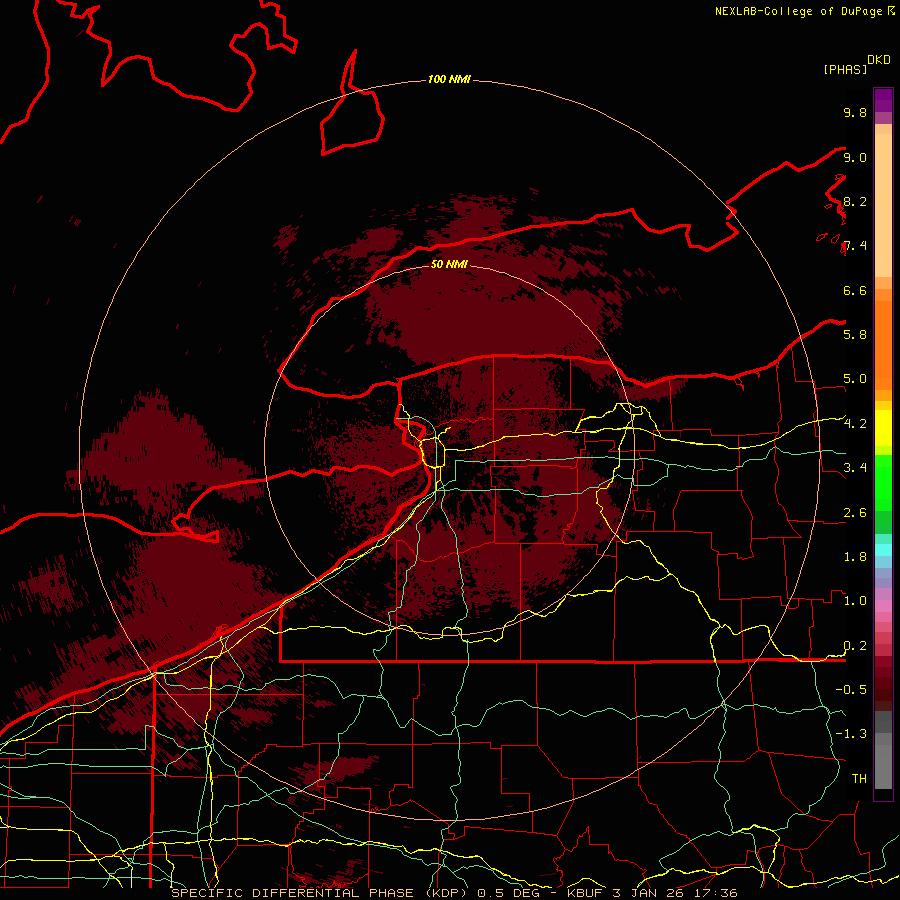Click the 0.2 scale value

click(x=855, y=646)
